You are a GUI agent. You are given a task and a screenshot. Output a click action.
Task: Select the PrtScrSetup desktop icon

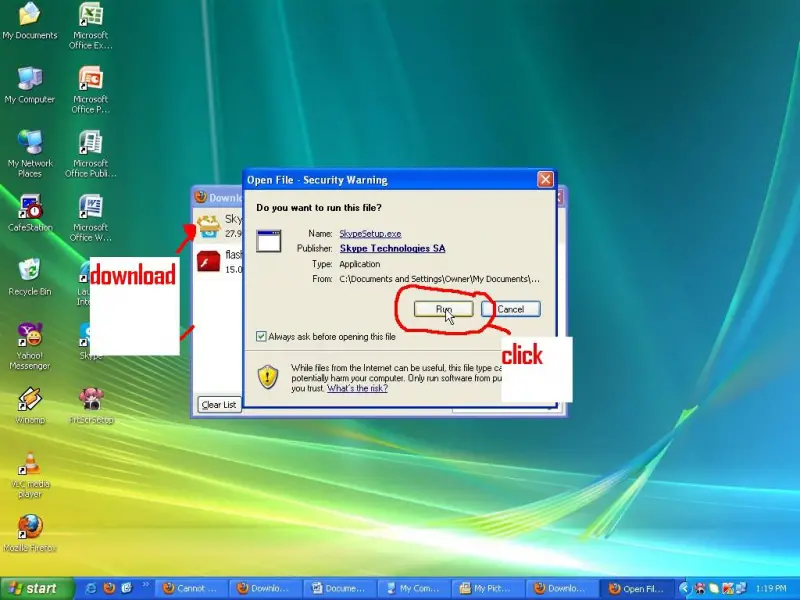pos(91,406)
